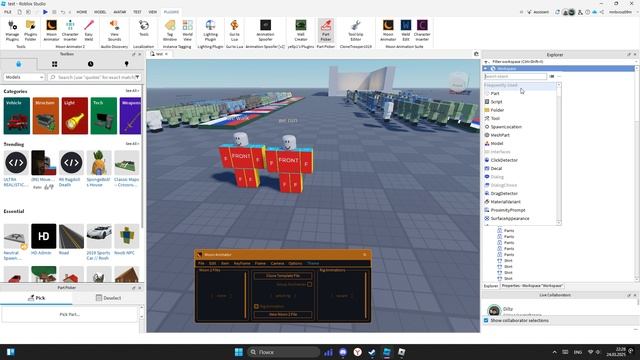The width and height of the screenshot is (640, 360).
Task: Select the Vehicle category thumbnail
Action: (17, 116)
